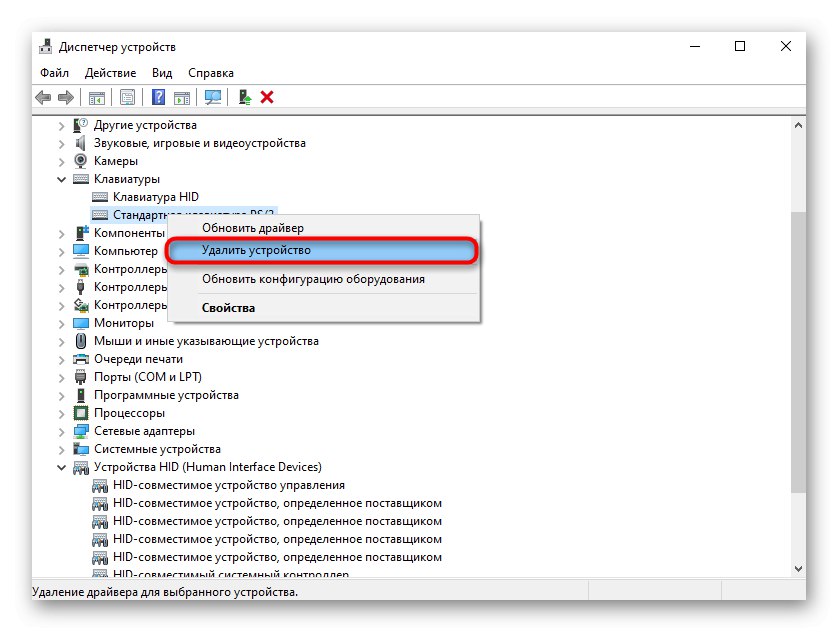This screenshot has width=838, height=632.
Task: Click the Back arrow toolbar icon
Action: 43,97
